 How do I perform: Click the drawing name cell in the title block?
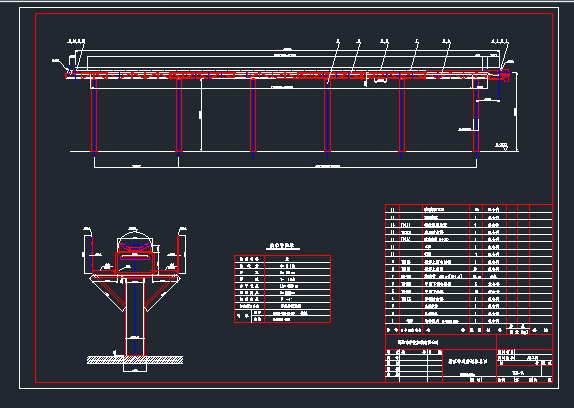pyautogui.click(x=469, y=362)
